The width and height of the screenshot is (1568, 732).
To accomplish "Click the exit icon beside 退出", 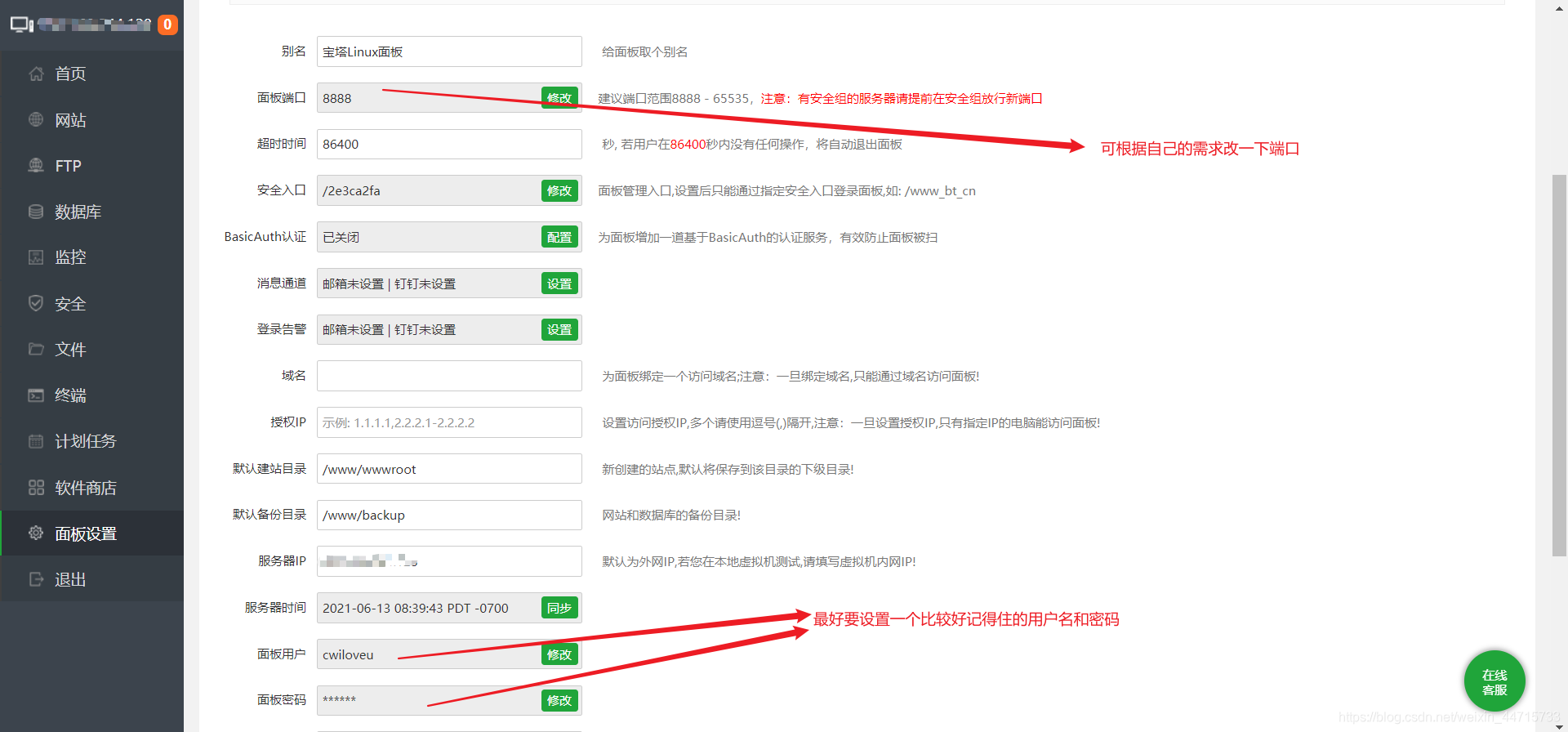I will [36, 579].
